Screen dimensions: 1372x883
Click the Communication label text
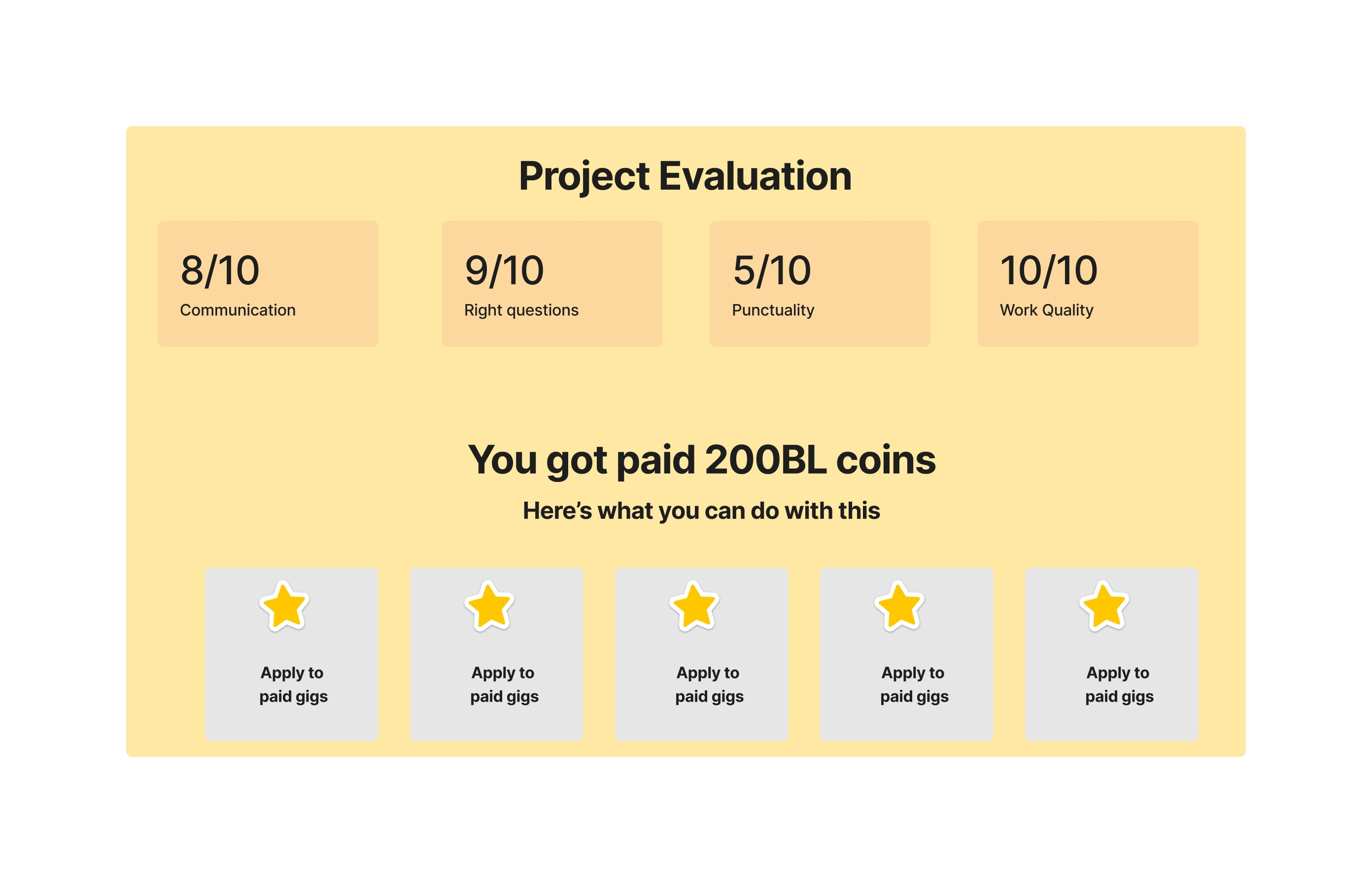238,309
